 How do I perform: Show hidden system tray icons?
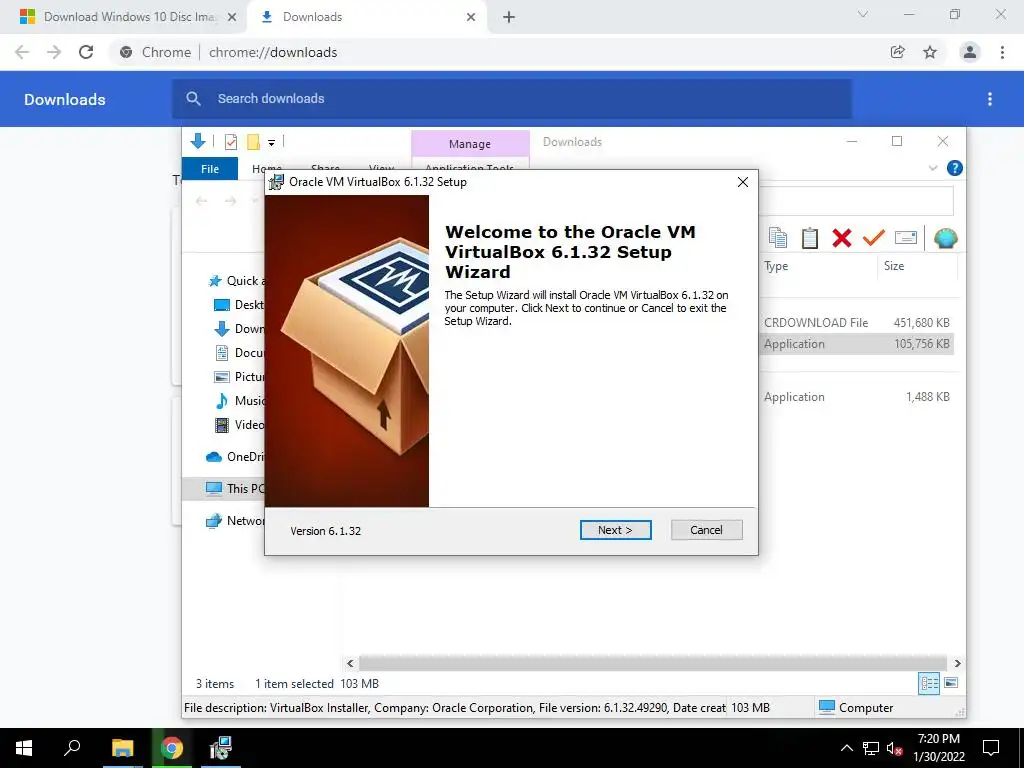(x=846, y=748)
